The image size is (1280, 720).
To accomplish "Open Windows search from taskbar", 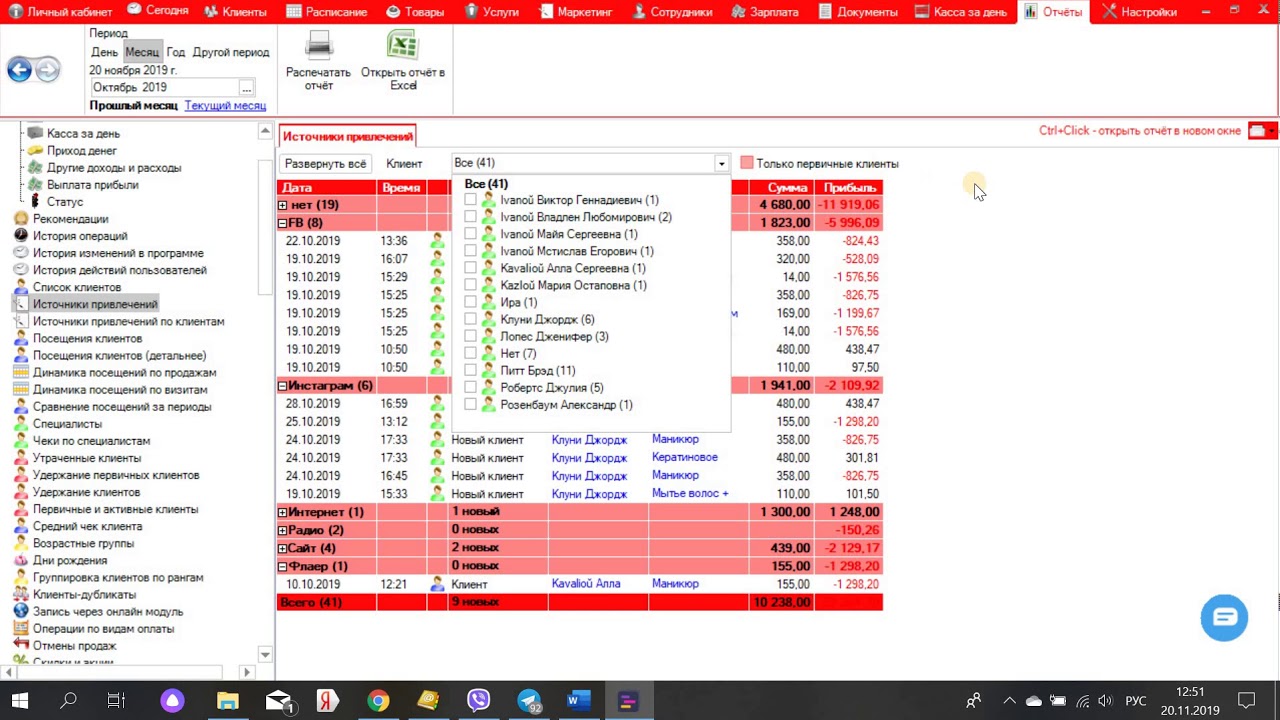I will tap(68, 700).
